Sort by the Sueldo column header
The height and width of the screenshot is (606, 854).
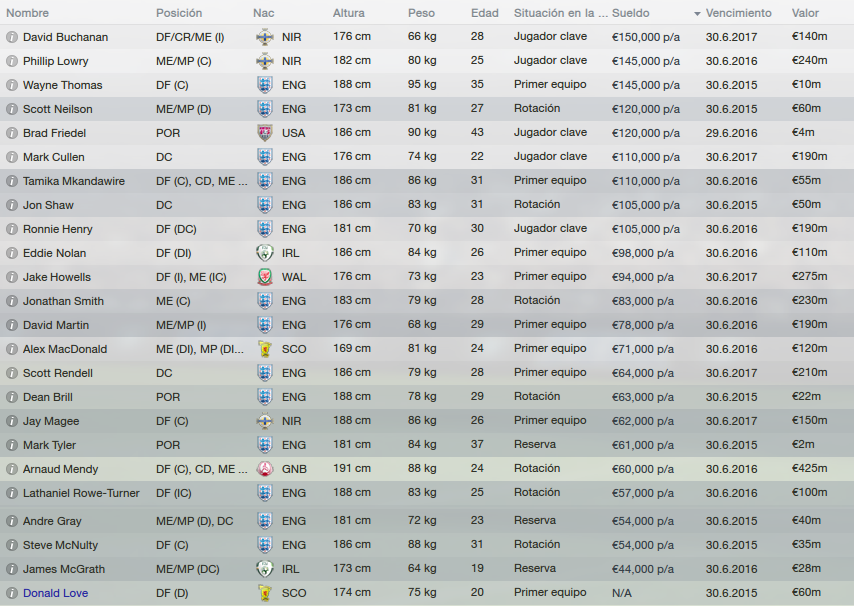pyautogui.click(x=631, y=13)
